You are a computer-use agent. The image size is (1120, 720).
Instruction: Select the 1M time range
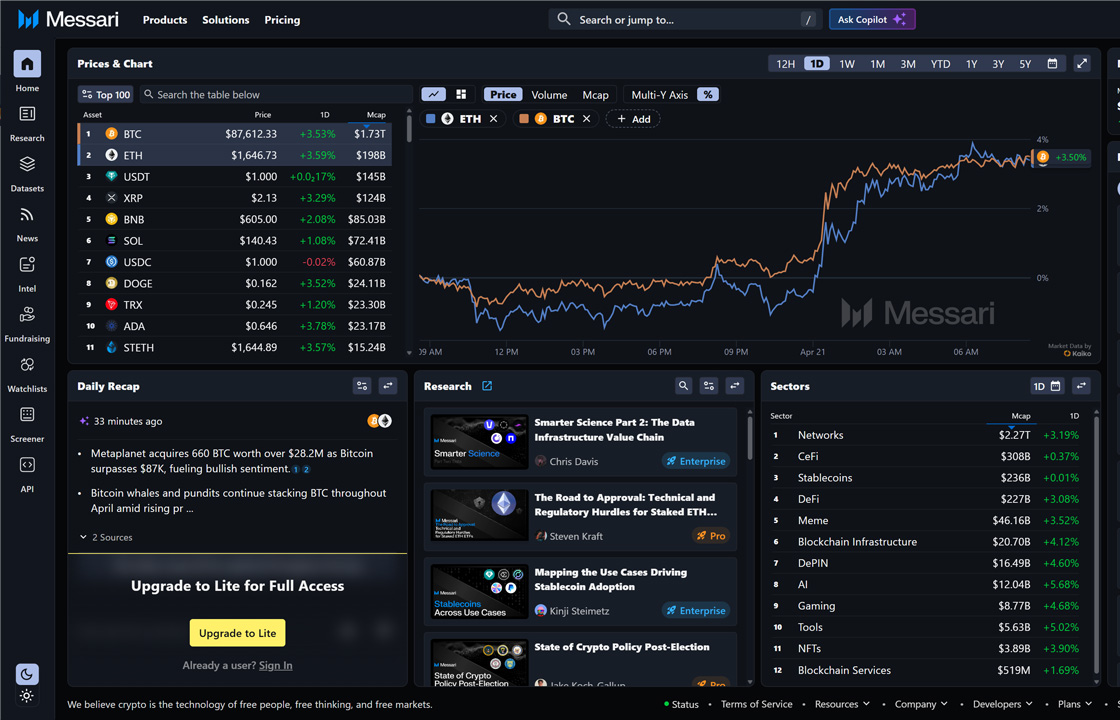(878, 64)
